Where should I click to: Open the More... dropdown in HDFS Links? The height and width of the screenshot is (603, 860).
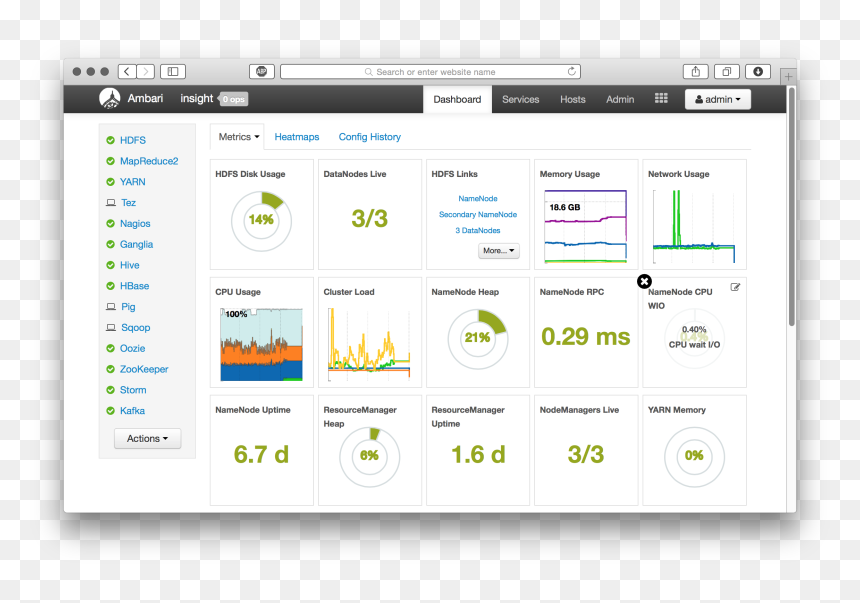pyautogui.click(x=499, y=251)
